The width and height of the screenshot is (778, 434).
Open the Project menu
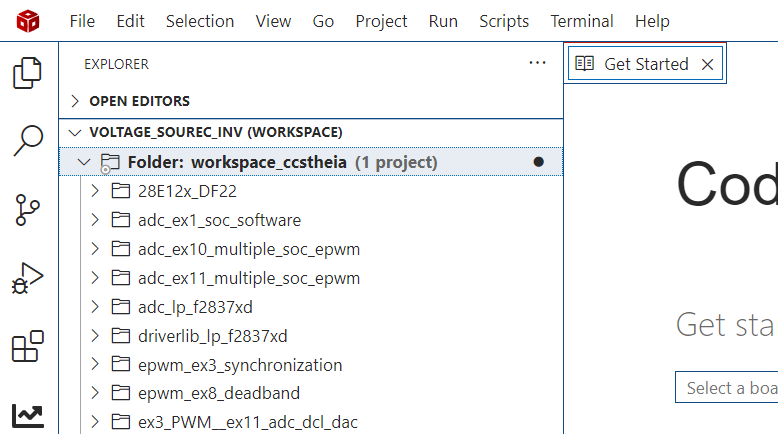381,21
